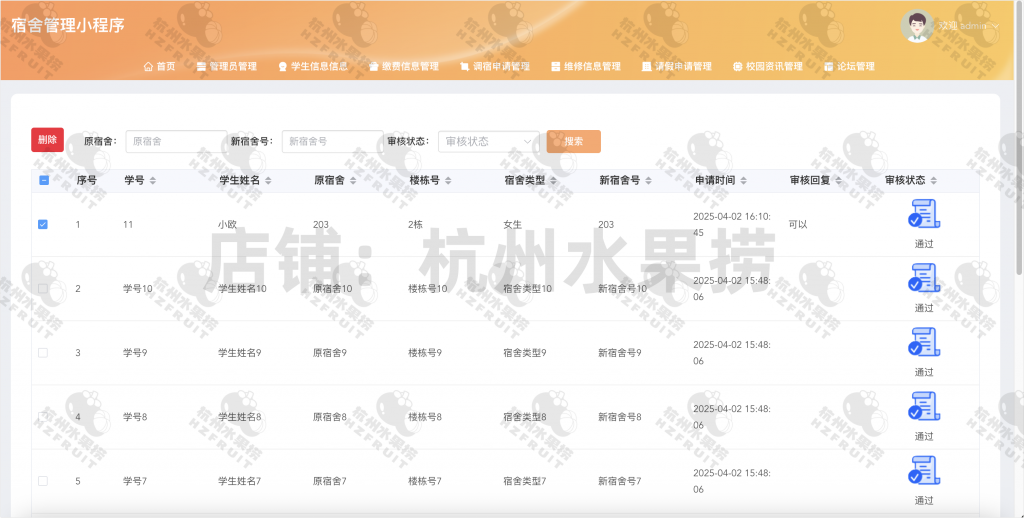Click the 可以 review reply cell
The height and width of the screenshot is (518, 1024).
point(797,224)
